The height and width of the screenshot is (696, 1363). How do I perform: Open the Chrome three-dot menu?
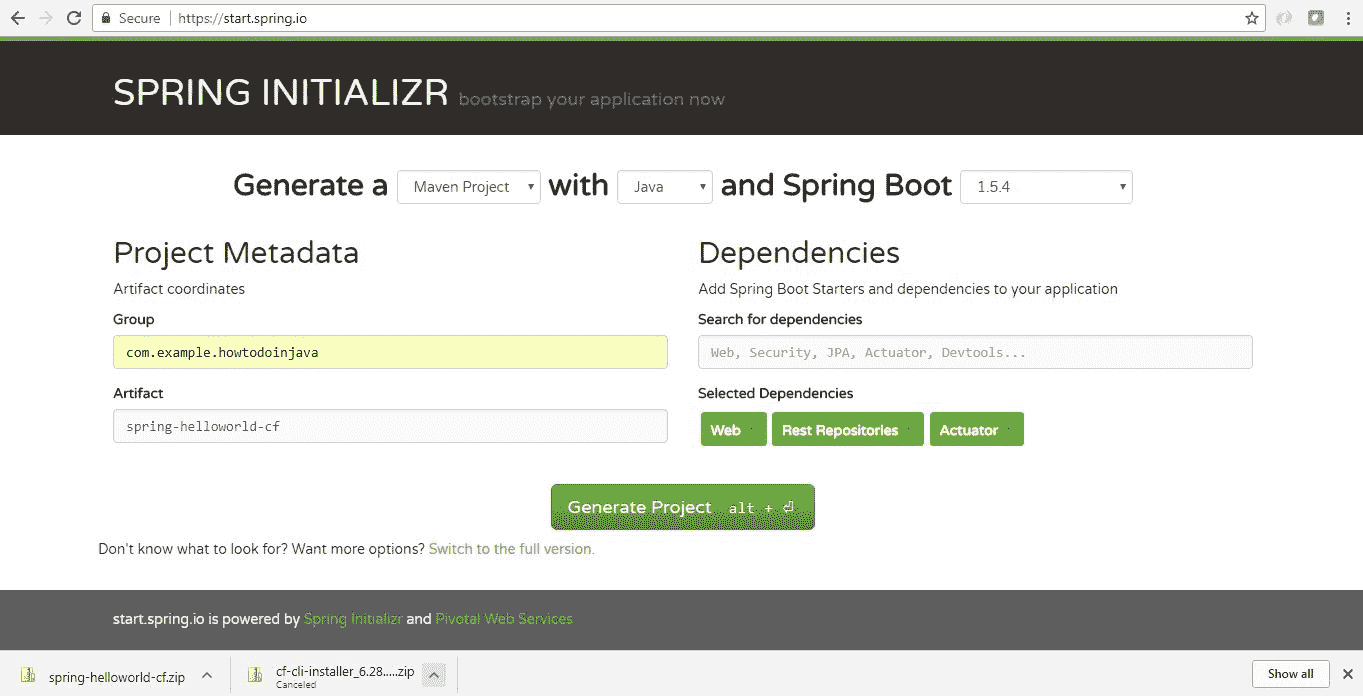click(1347, 18)
